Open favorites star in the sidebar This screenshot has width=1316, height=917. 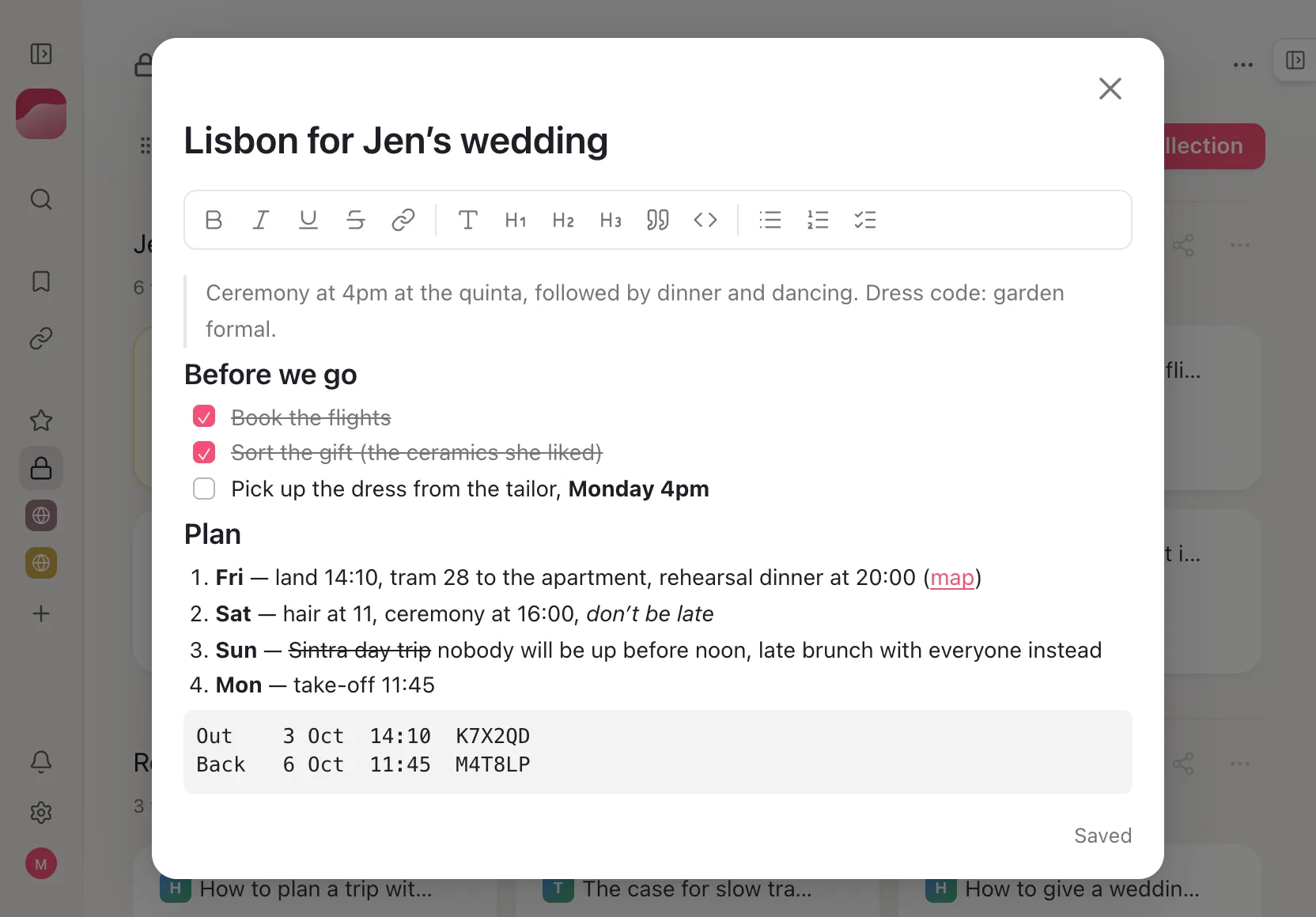point(41,421)
